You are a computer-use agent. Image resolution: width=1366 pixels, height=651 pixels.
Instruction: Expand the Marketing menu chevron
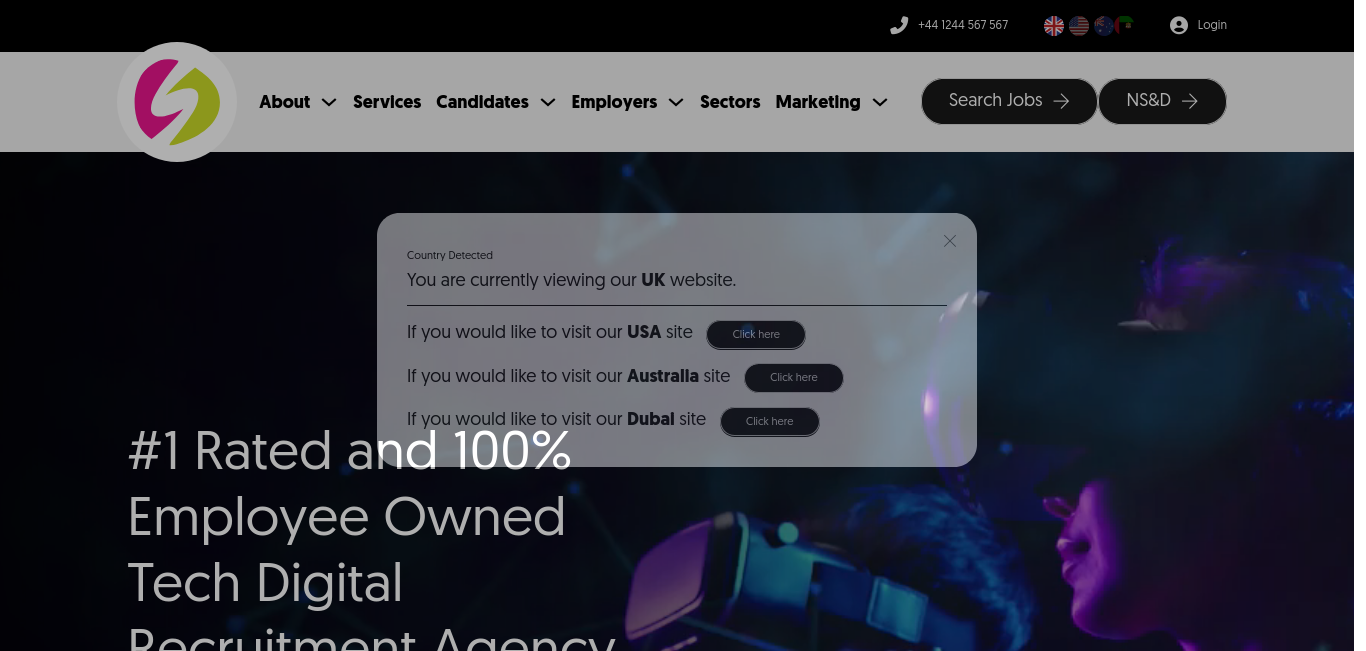point(880,102)
